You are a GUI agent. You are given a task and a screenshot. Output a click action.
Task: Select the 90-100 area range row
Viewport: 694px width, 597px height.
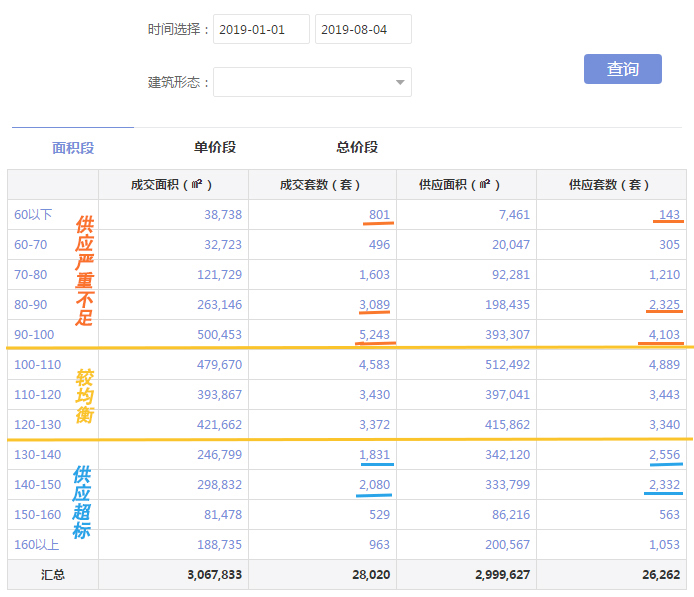pos(33,335)
